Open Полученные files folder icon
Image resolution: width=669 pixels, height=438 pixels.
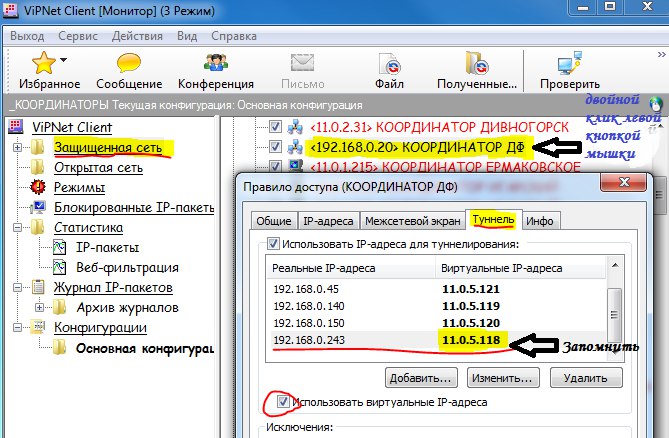tap(477, 63)
